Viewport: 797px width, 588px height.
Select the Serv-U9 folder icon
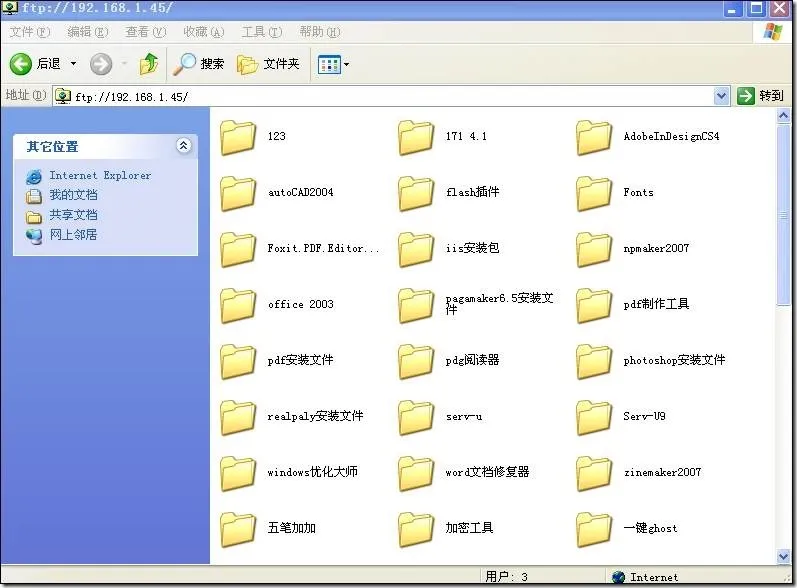click(x=594, y=417)
